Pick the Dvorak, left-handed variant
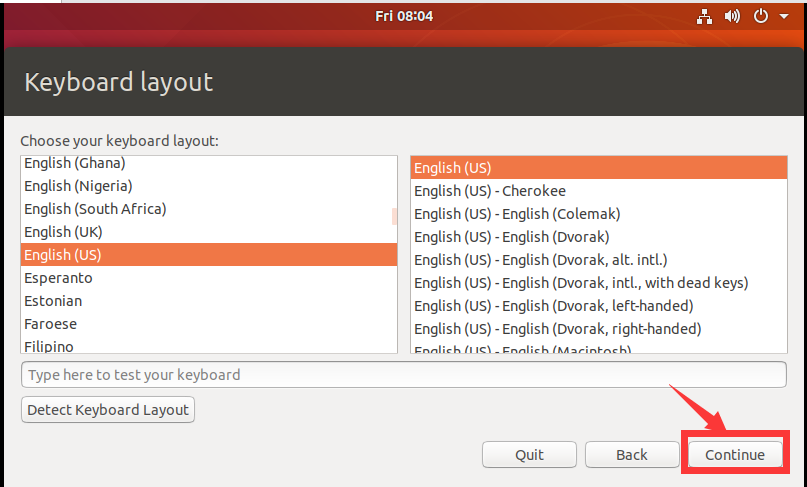The image size is (807, 487). tap(599, 306)
